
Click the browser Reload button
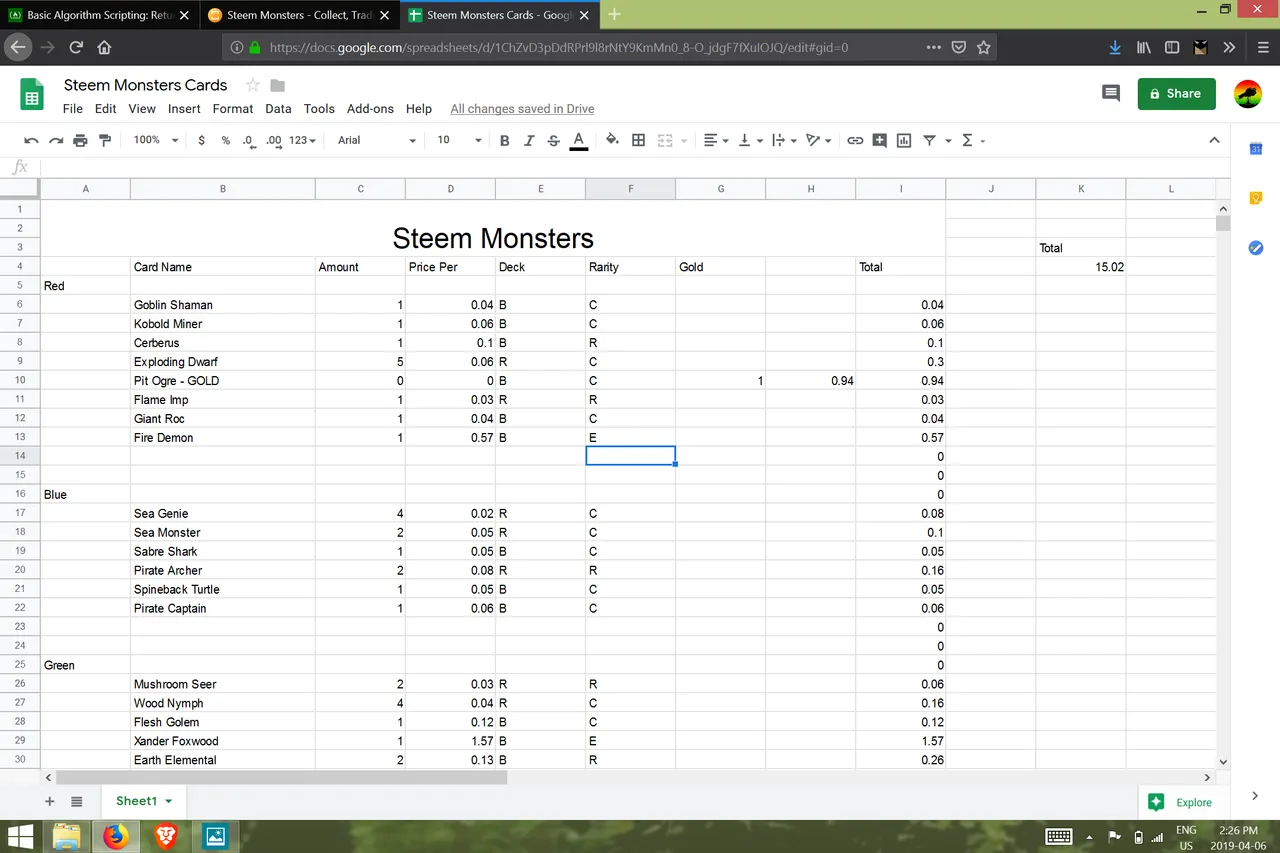pyautogui.click(x=76, y=47)
